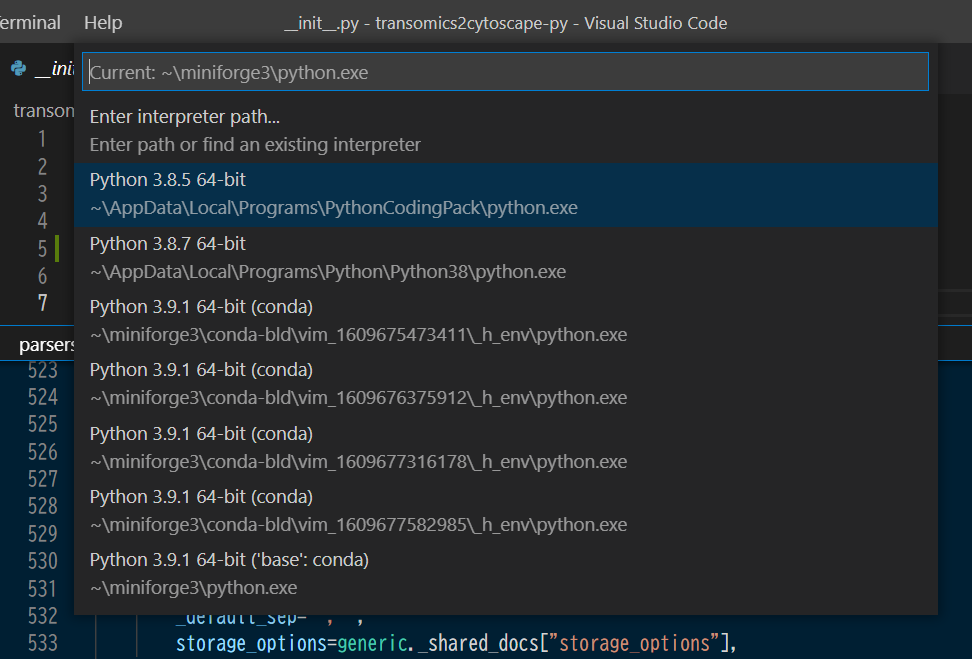The image size is (972, 659).
Task: Click storage_options keyword in line 533
Action: click(251, 643)
